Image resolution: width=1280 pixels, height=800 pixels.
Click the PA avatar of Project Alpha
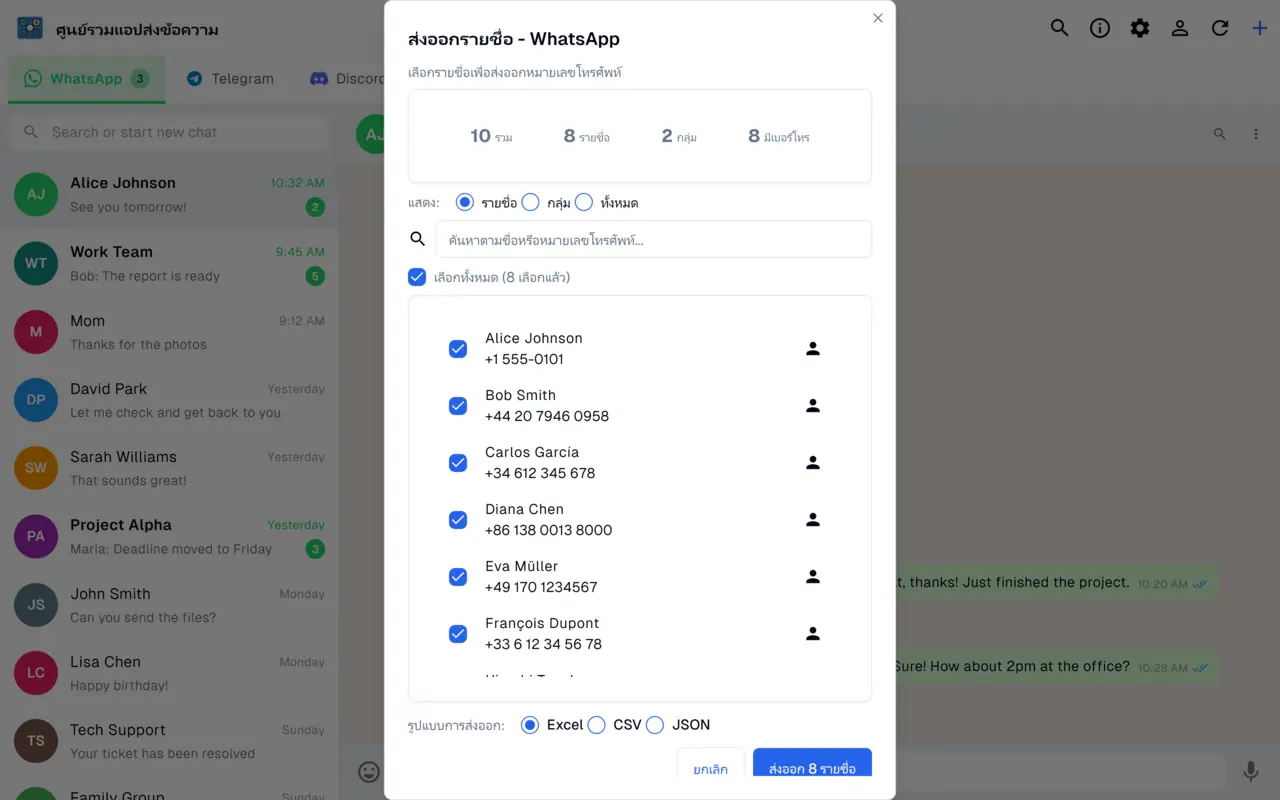coord(36,536)
